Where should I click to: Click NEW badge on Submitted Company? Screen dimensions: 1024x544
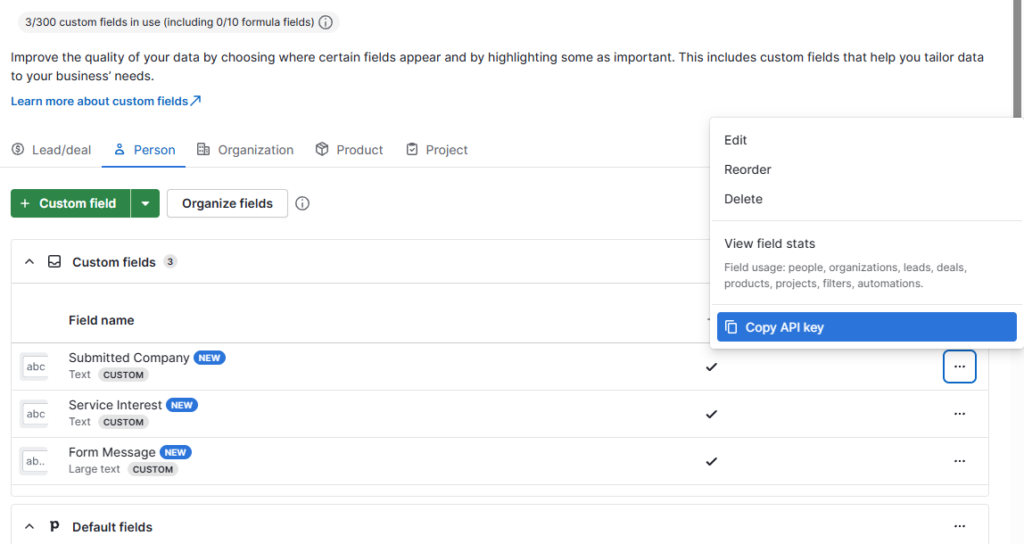pos(209,358)
